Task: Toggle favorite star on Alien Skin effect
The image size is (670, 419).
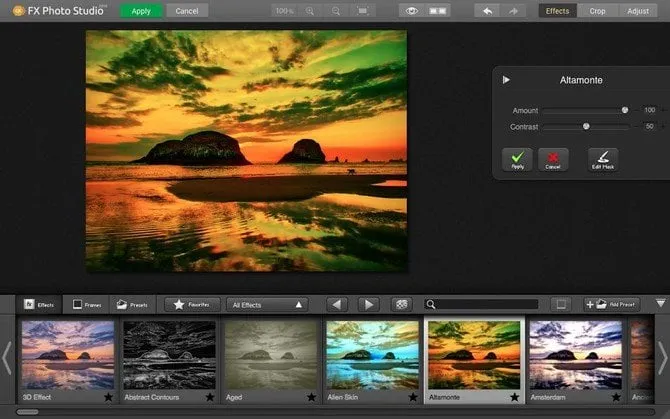Action: 412,397
